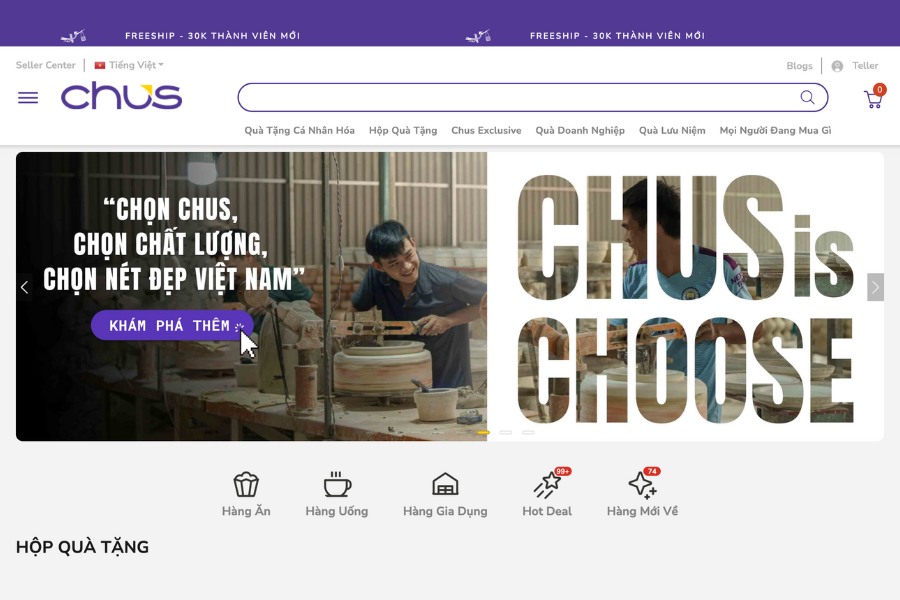900x600 pixels.
Task: Open the hamburger menu icon
Action: point(28,98)
